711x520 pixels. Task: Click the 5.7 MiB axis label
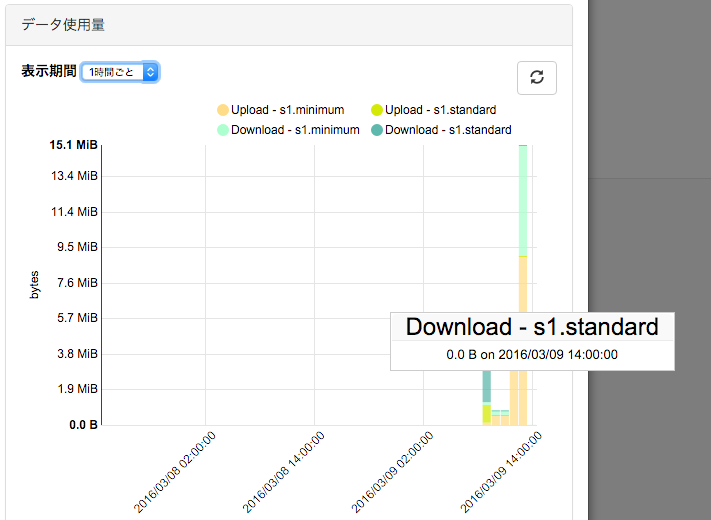[x=77, y=318]
